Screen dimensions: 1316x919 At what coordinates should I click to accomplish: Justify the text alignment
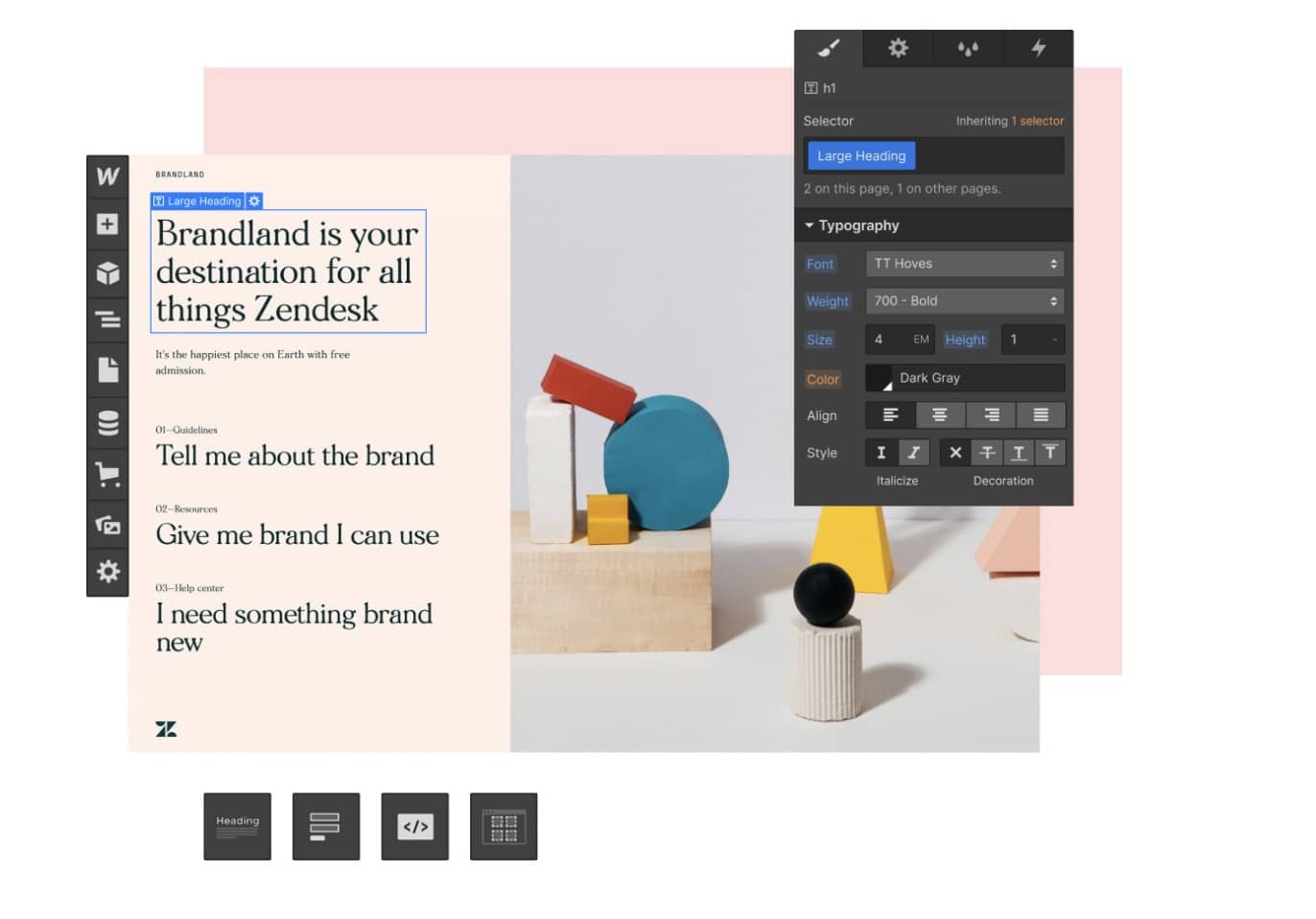coord(1041,415)
